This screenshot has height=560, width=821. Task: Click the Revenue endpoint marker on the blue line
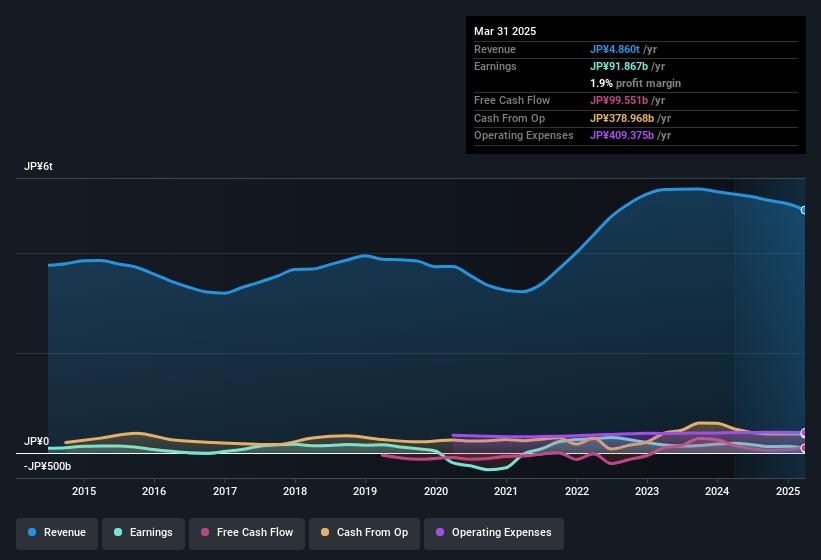tap(804, 210)
